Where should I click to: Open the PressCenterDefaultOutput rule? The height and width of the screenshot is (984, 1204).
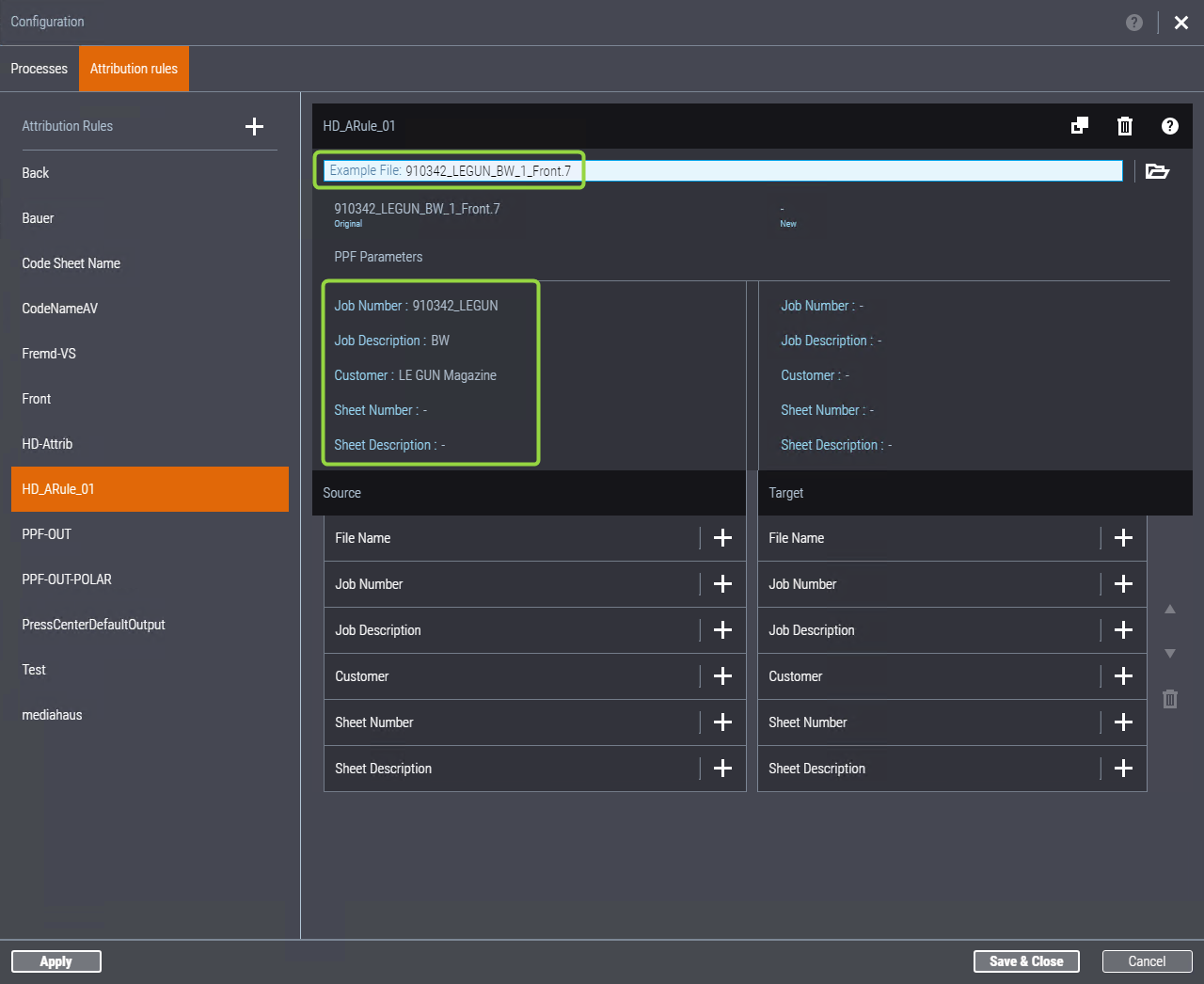pos(93,625)
